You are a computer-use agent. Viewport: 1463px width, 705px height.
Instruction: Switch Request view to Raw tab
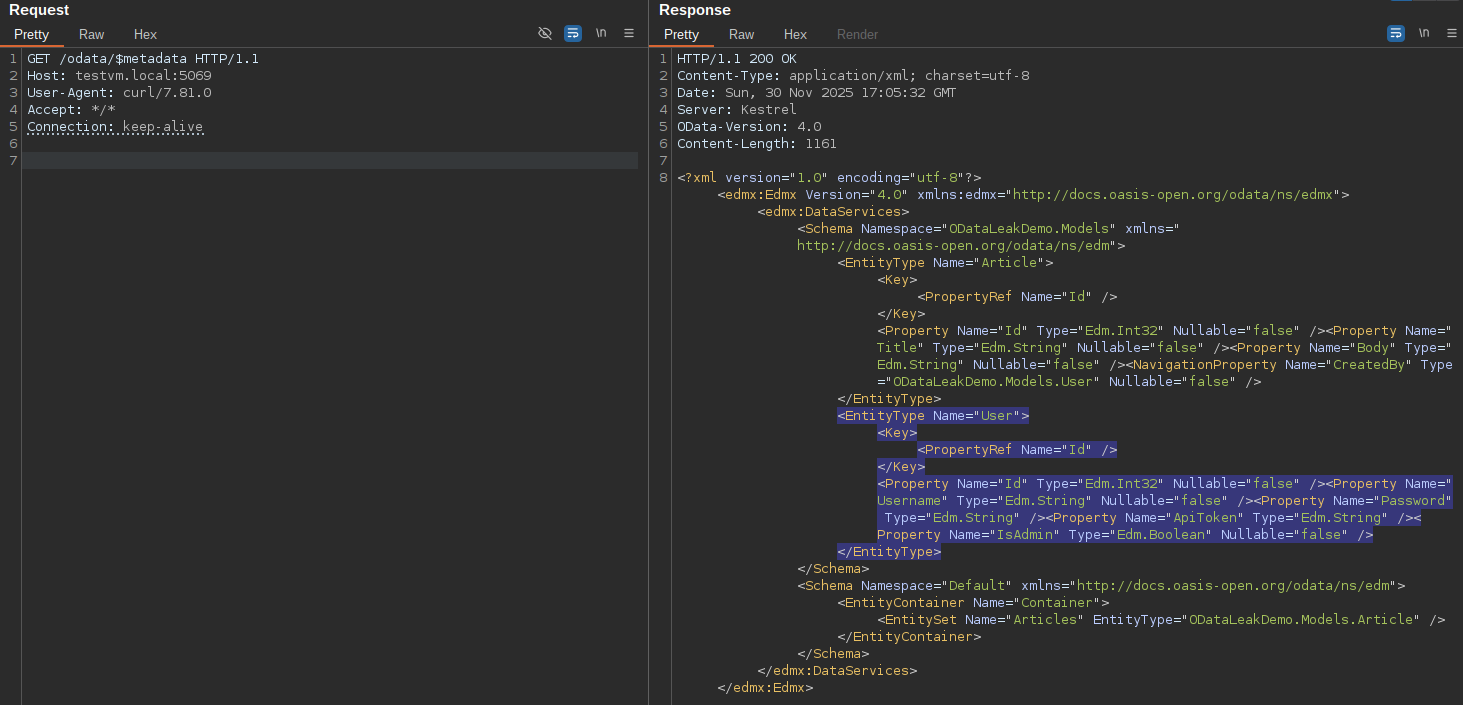coord(92,34)
